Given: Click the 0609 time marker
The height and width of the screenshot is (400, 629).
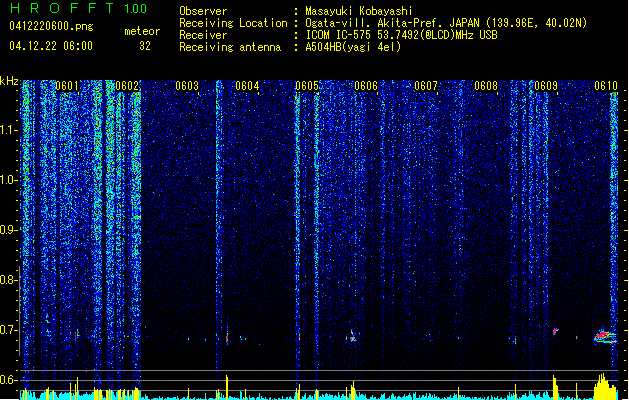Looking at the screenshot, I should click(x=546, y=86).
